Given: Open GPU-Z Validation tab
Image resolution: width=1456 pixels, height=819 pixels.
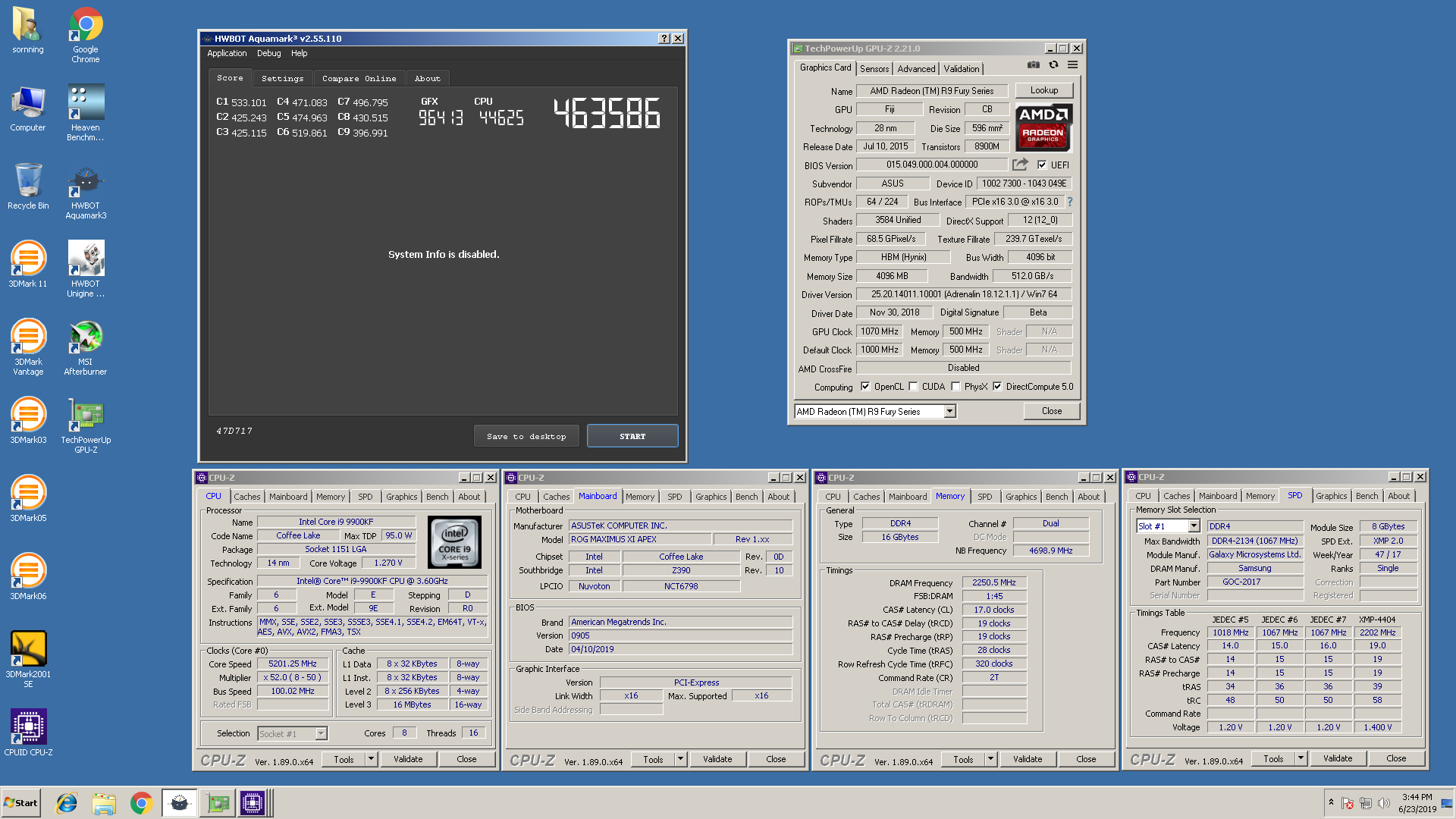Looking at the screenshot, I should (961, 69).
